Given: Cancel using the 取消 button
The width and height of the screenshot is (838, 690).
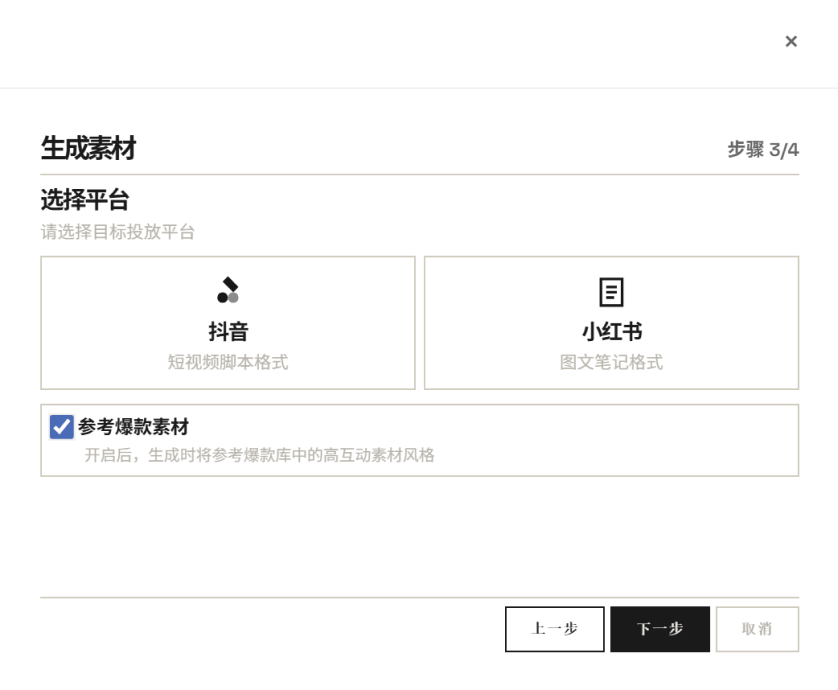Looking at the screenshot, I should point(757,629).
